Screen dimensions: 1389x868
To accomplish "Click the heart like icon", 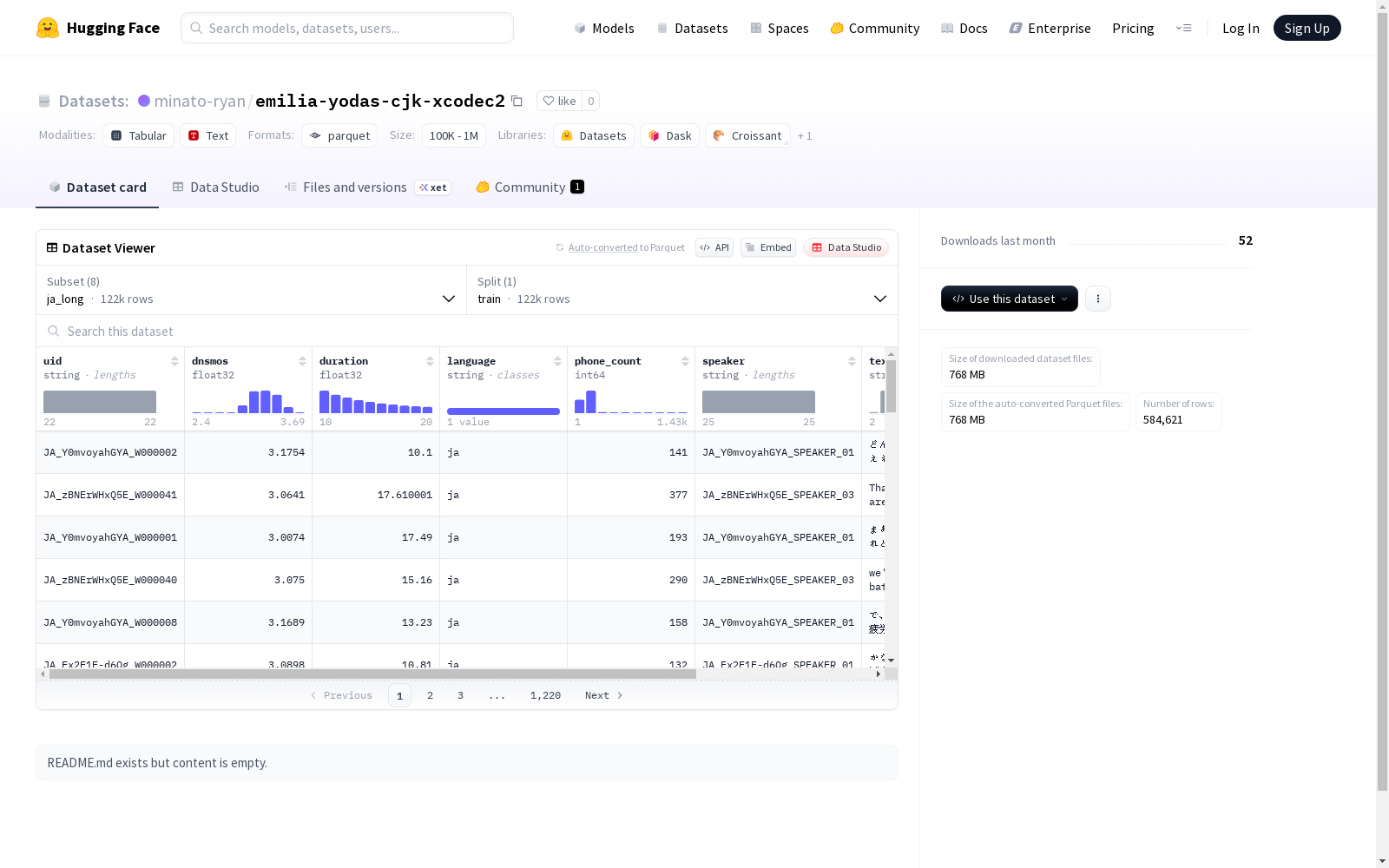I will point(549,101).
